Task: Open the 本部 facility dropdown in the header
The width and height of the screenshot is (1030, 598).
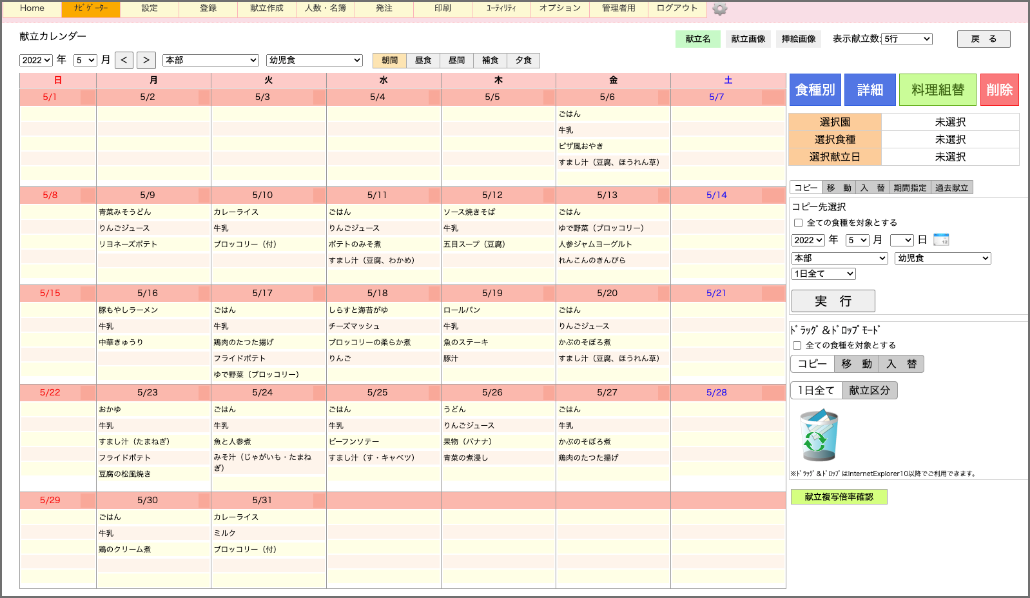Action: click(210, 60)
